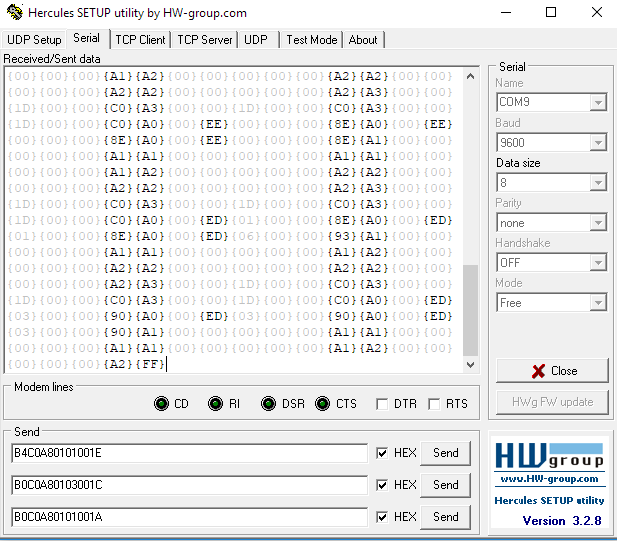Click the DSR modem line indicator
Viewport: 617px width, 541px height.
click(x=268, y=404)
